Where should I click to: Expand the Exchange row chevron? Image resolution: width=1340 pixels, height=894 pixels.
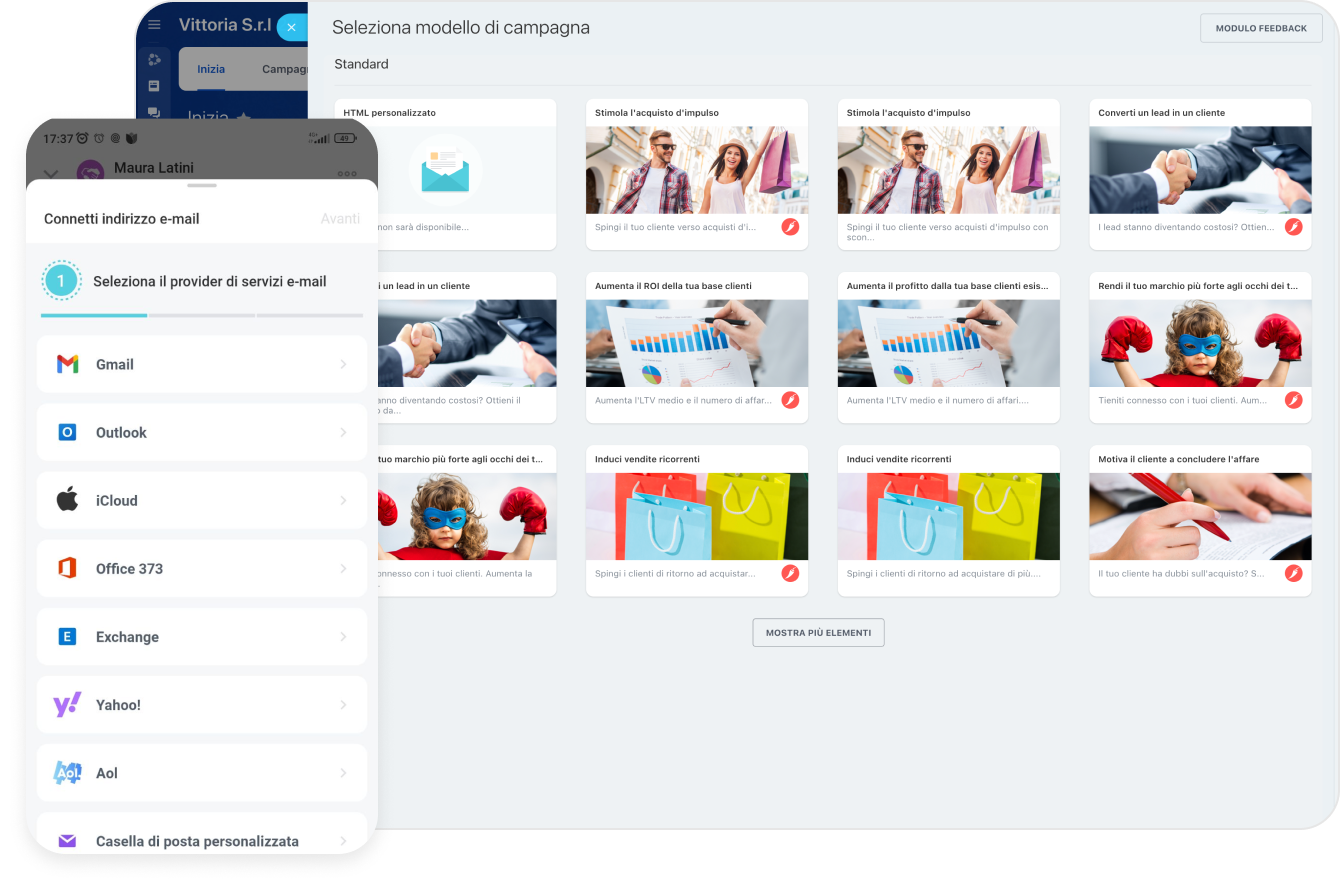(343, 637)
